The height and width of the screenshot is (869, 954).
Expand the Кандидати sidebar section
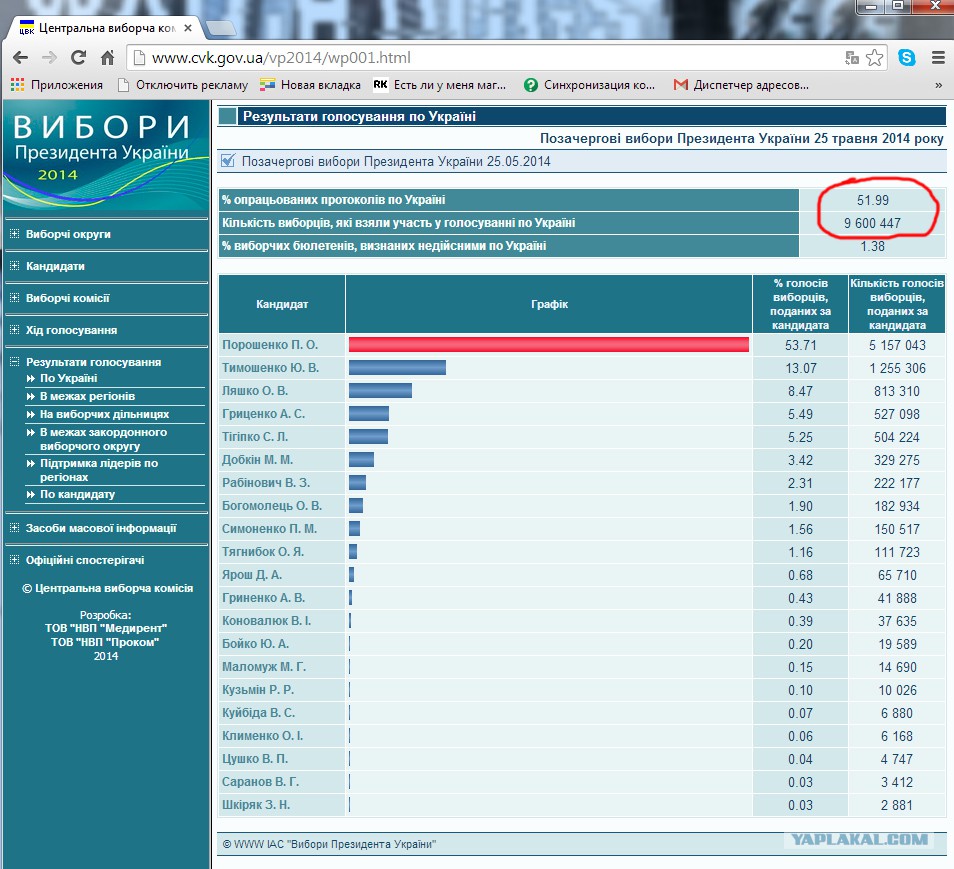[x=15, y=266]
